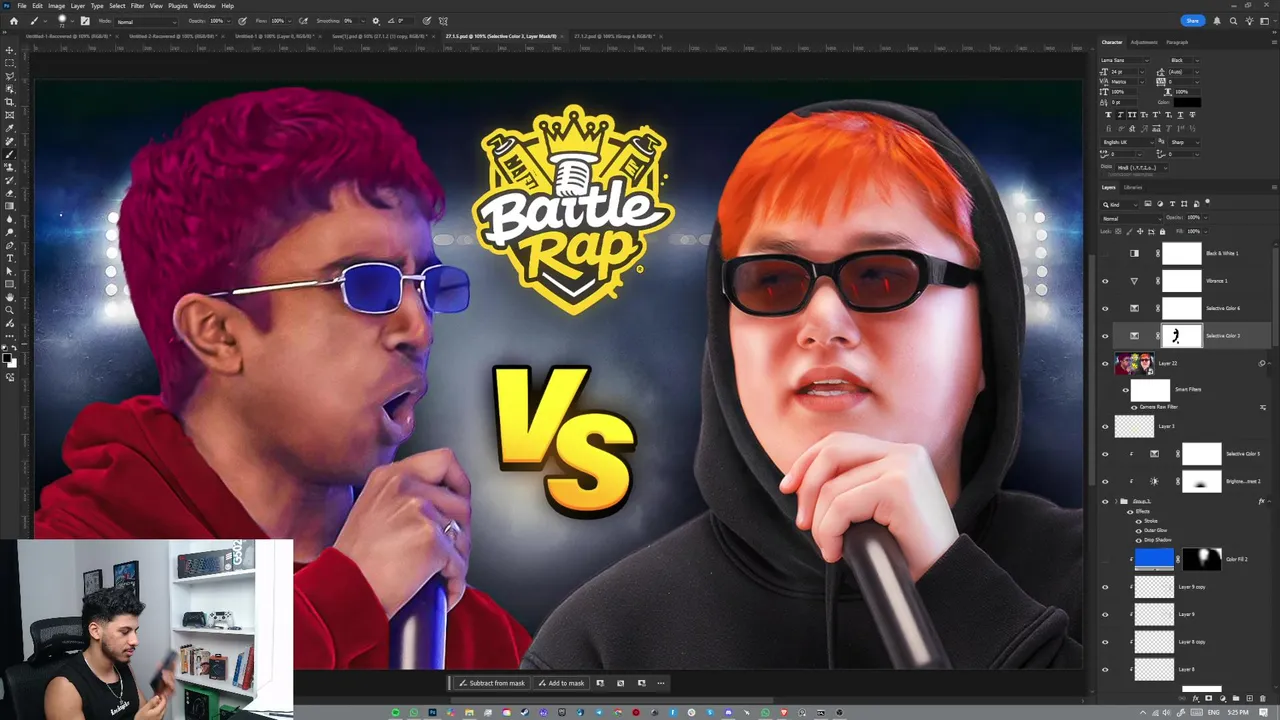1280x720 pixels.
Task: Select the Crop tool
Action: click(10, 101)
